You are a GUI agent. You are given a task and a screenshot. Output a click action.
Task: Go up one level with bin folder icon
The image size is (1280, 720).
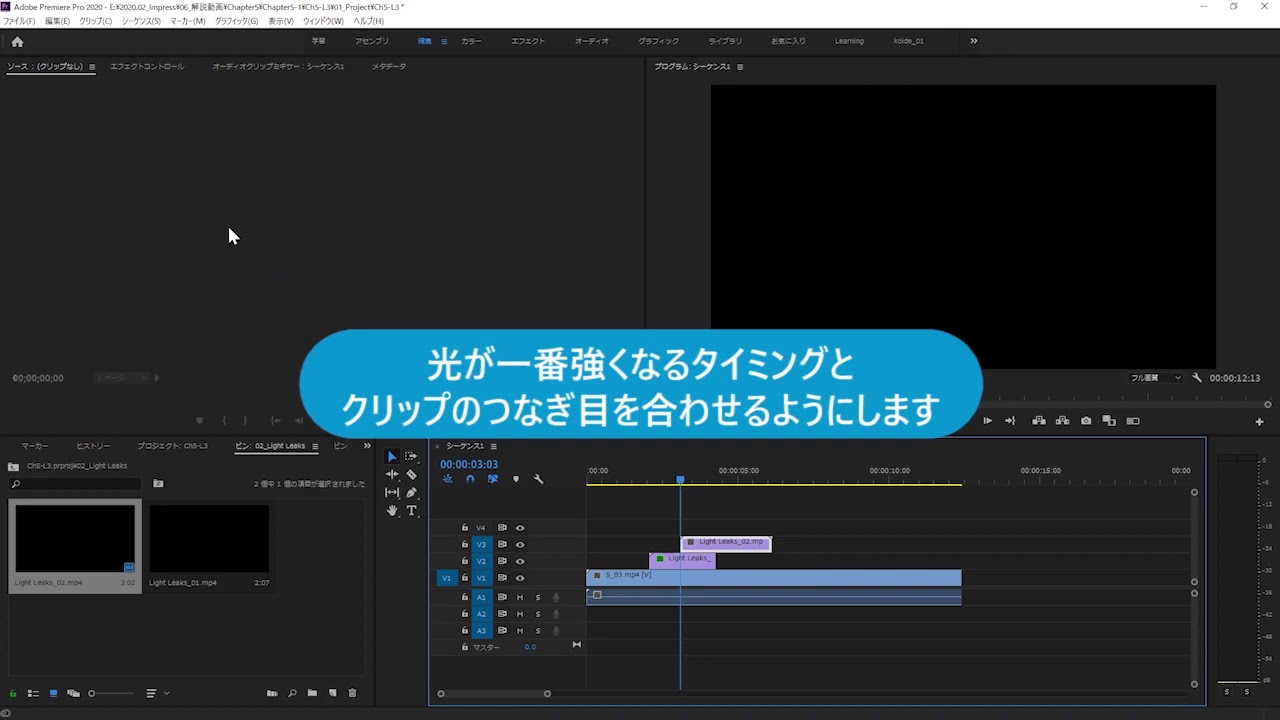pos(13,466)
